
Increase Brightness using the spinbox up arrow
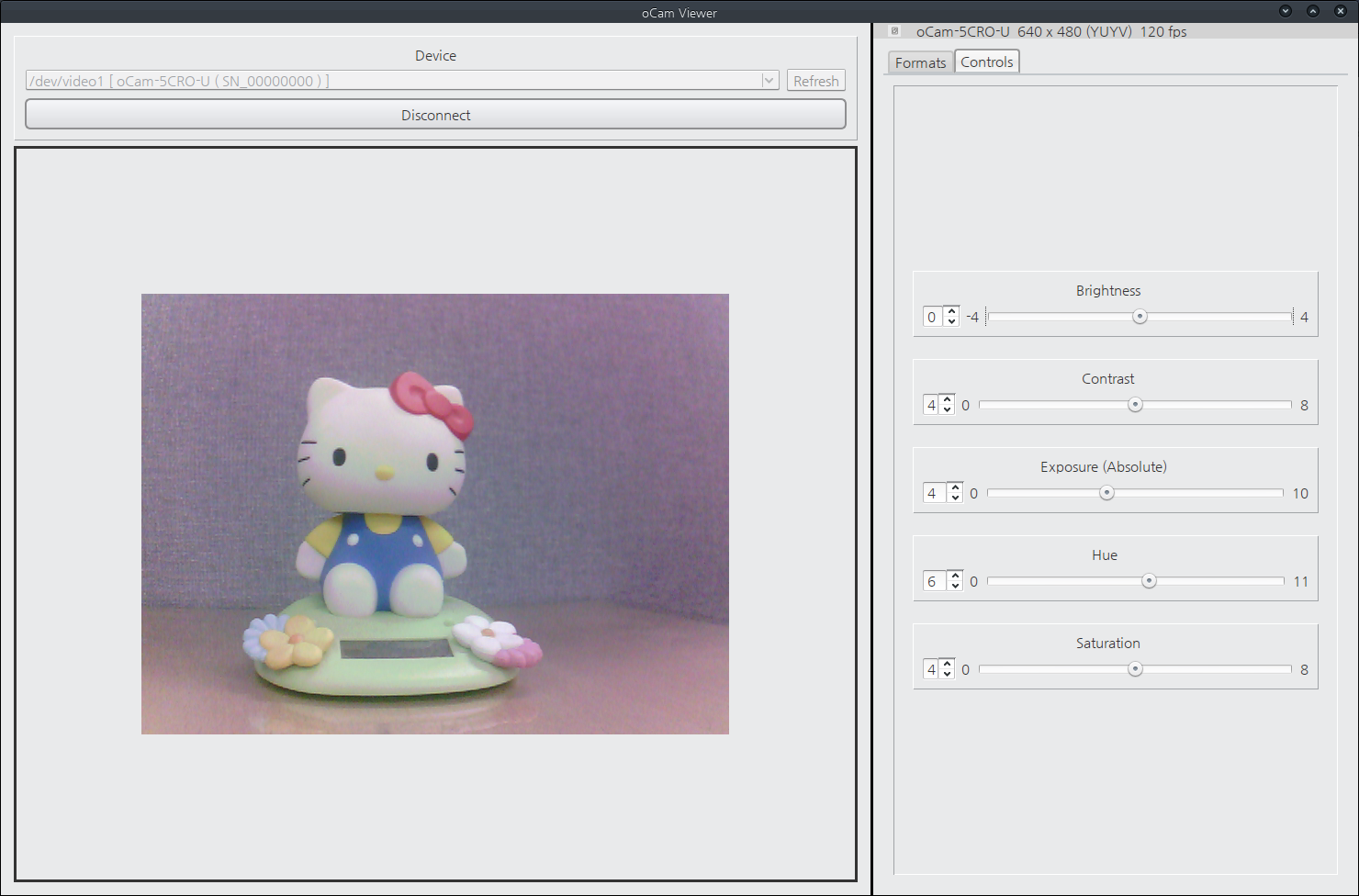click(x=951, y=311)
